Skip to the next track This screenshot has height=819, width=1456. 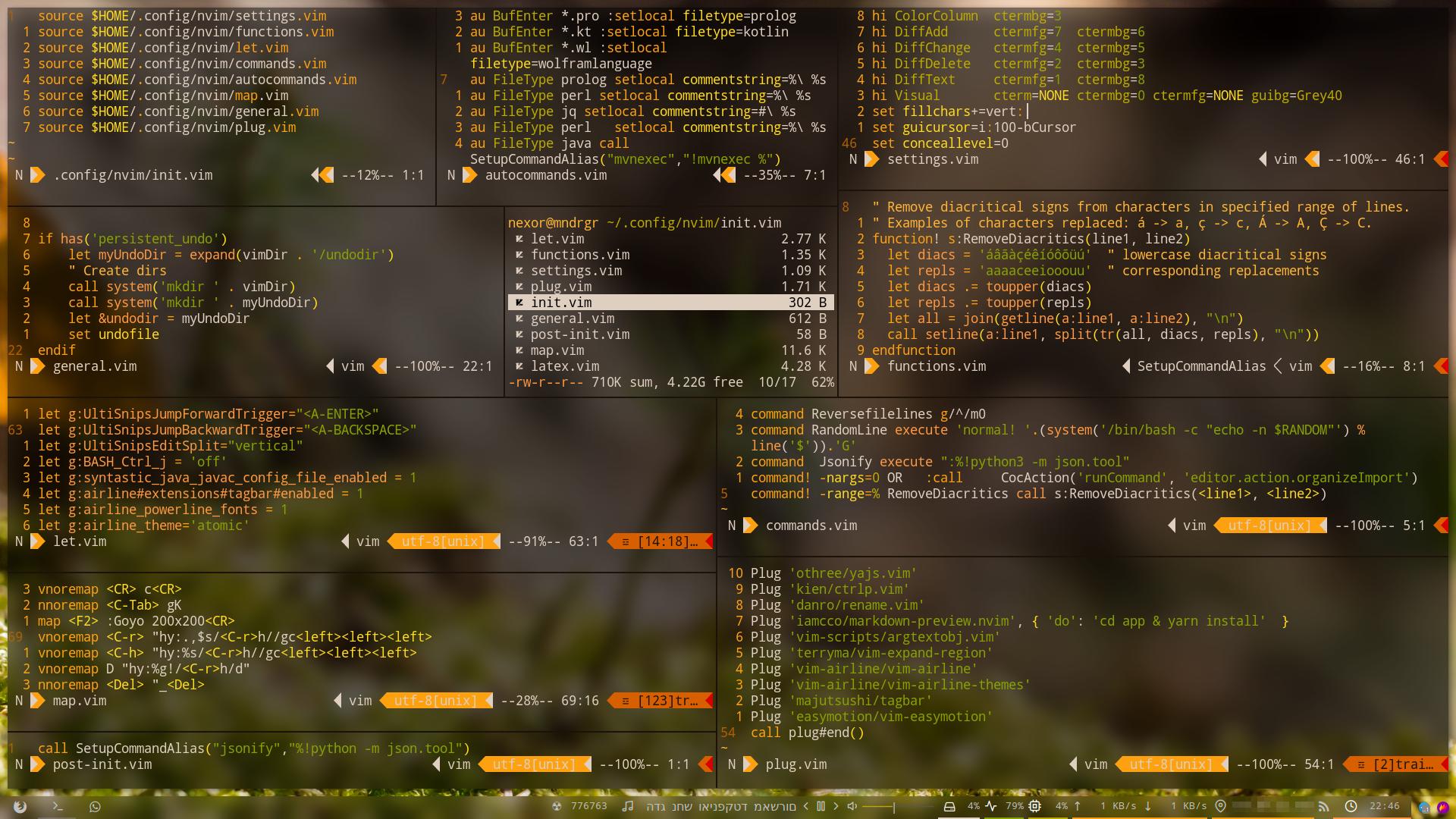click(x=836, y=807)
